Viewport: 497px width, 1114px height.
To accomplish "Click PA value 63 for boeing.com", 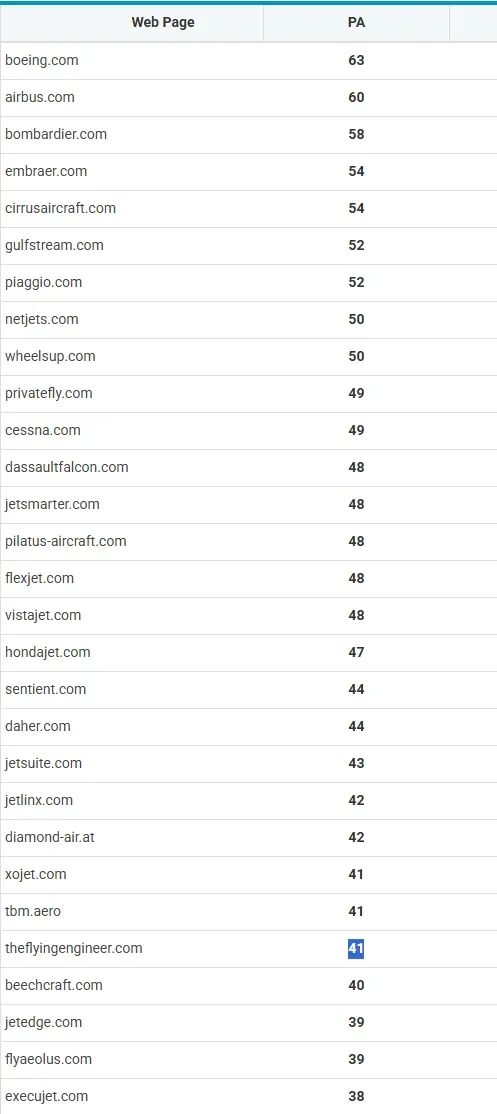I will pos(356,60).
